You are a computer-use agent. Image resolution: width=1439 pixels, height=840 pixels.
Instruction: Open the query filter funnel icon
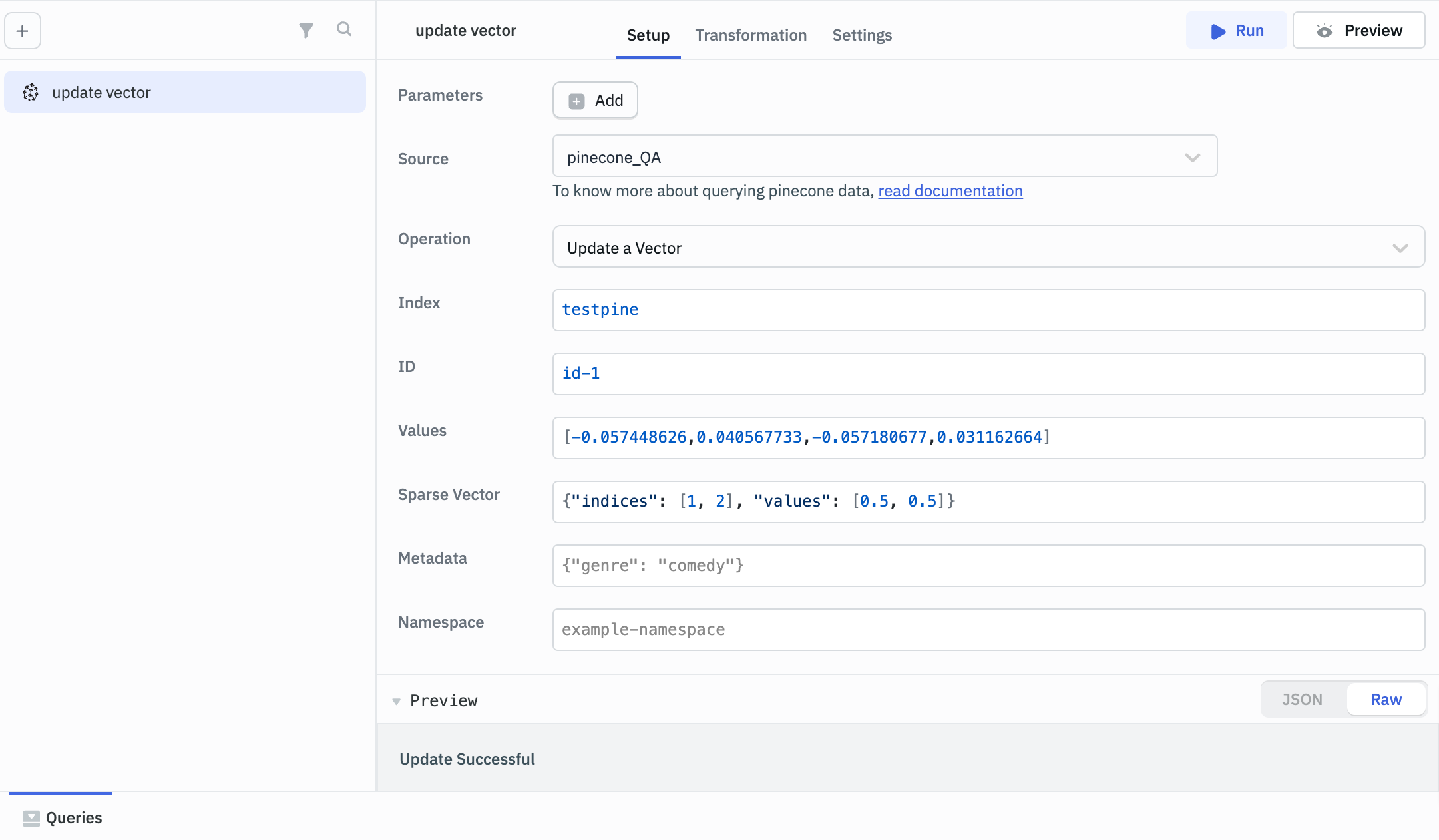(x=306, y=30)
